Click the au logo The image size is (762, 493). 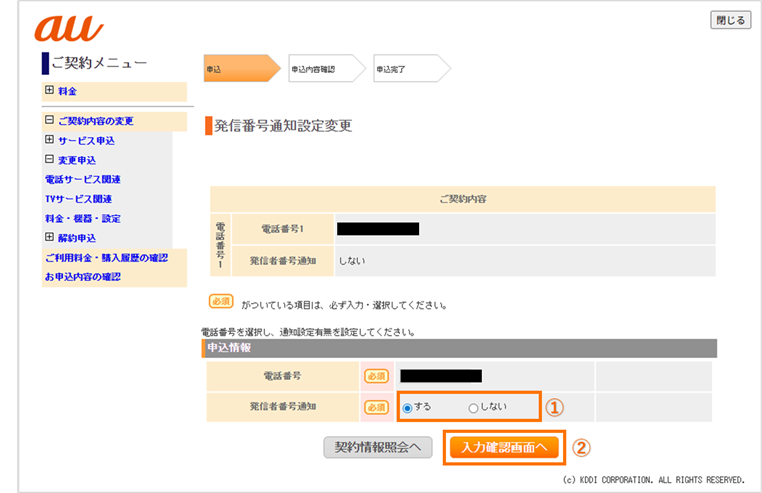tap(68, 28)
